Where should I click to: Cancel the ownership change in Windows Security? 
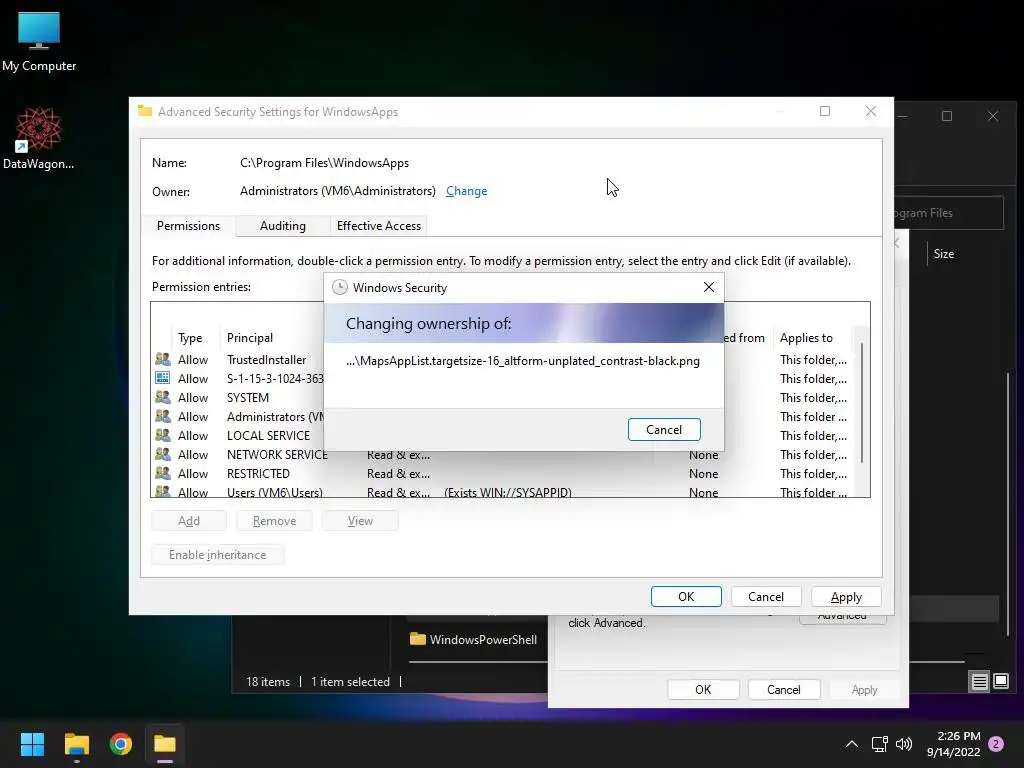coord(664,430)
